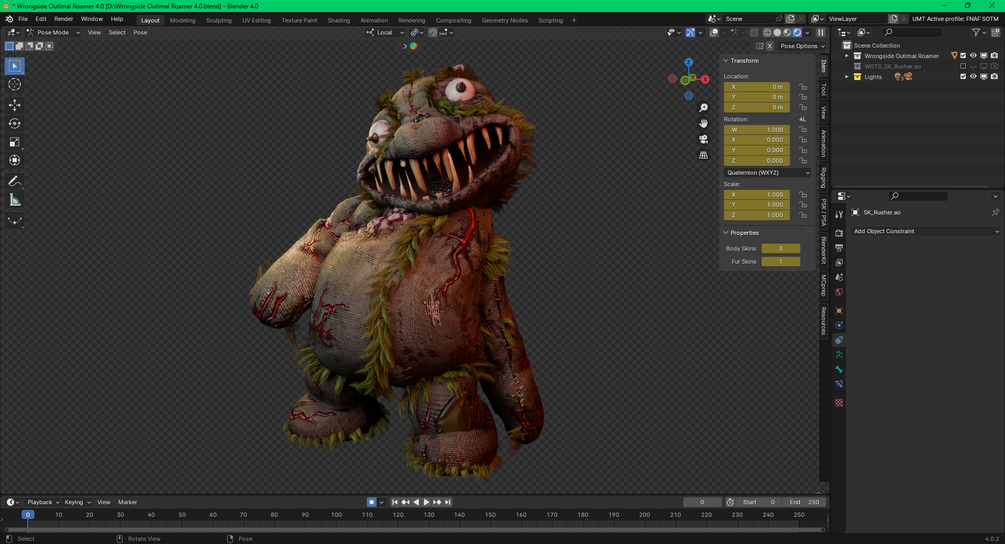
Task: Click the Body Skins value slider
Action: pyautogui.click(x=780, y=248)
